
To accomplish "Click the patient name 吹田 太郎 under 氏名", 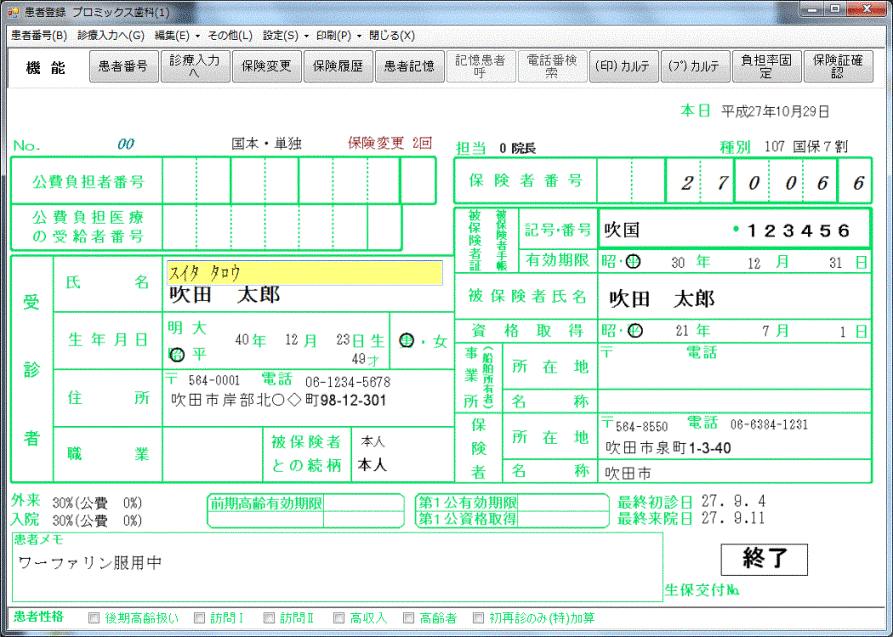I will click(x=225, y=295).
